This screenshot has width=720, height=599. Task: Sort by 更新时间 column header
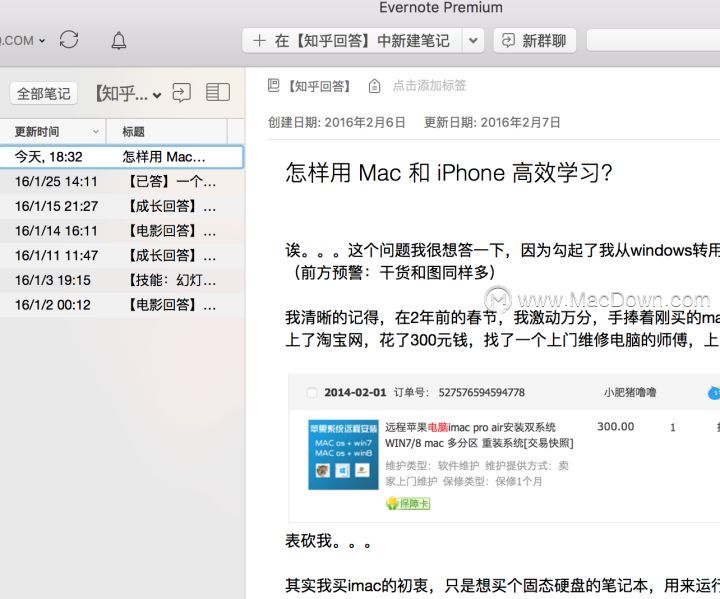click(x=53, y=132)
